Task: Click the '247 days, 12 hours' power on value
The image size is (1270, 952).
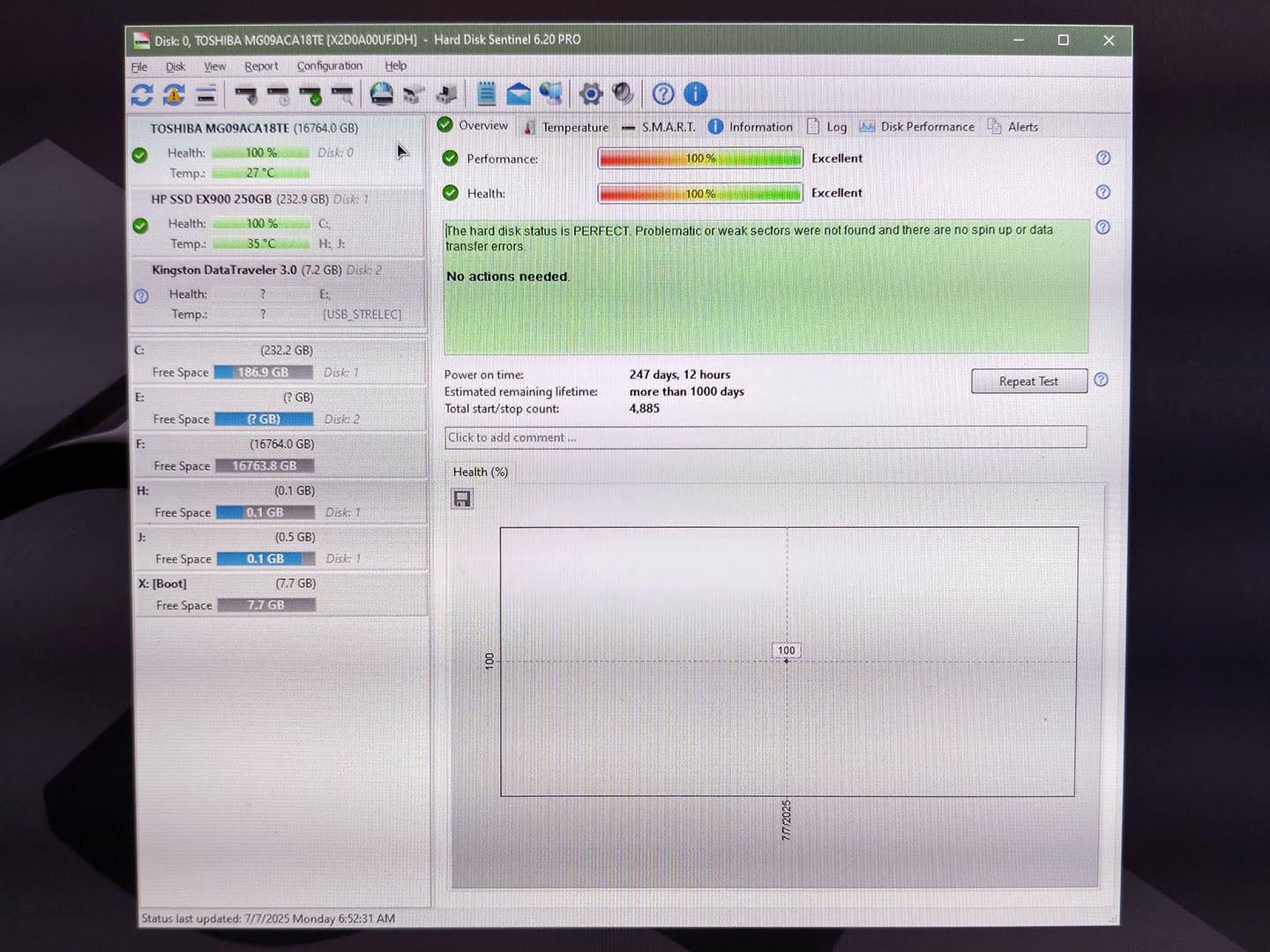Action: (680, 375)
